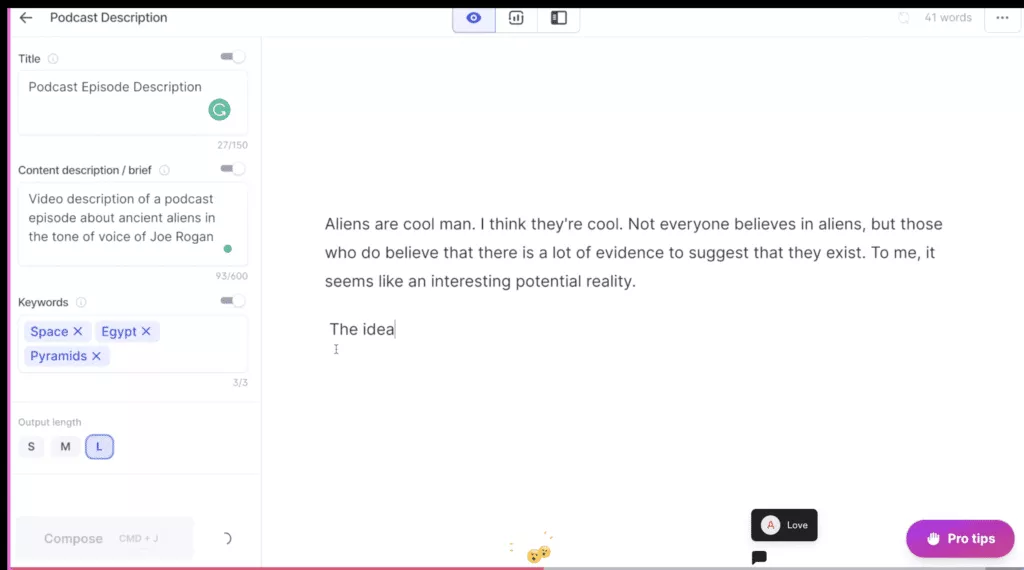This screenshot has width=1024, height=570.
Task: Switch to the split panel layout icon
Action: (559, 18)
